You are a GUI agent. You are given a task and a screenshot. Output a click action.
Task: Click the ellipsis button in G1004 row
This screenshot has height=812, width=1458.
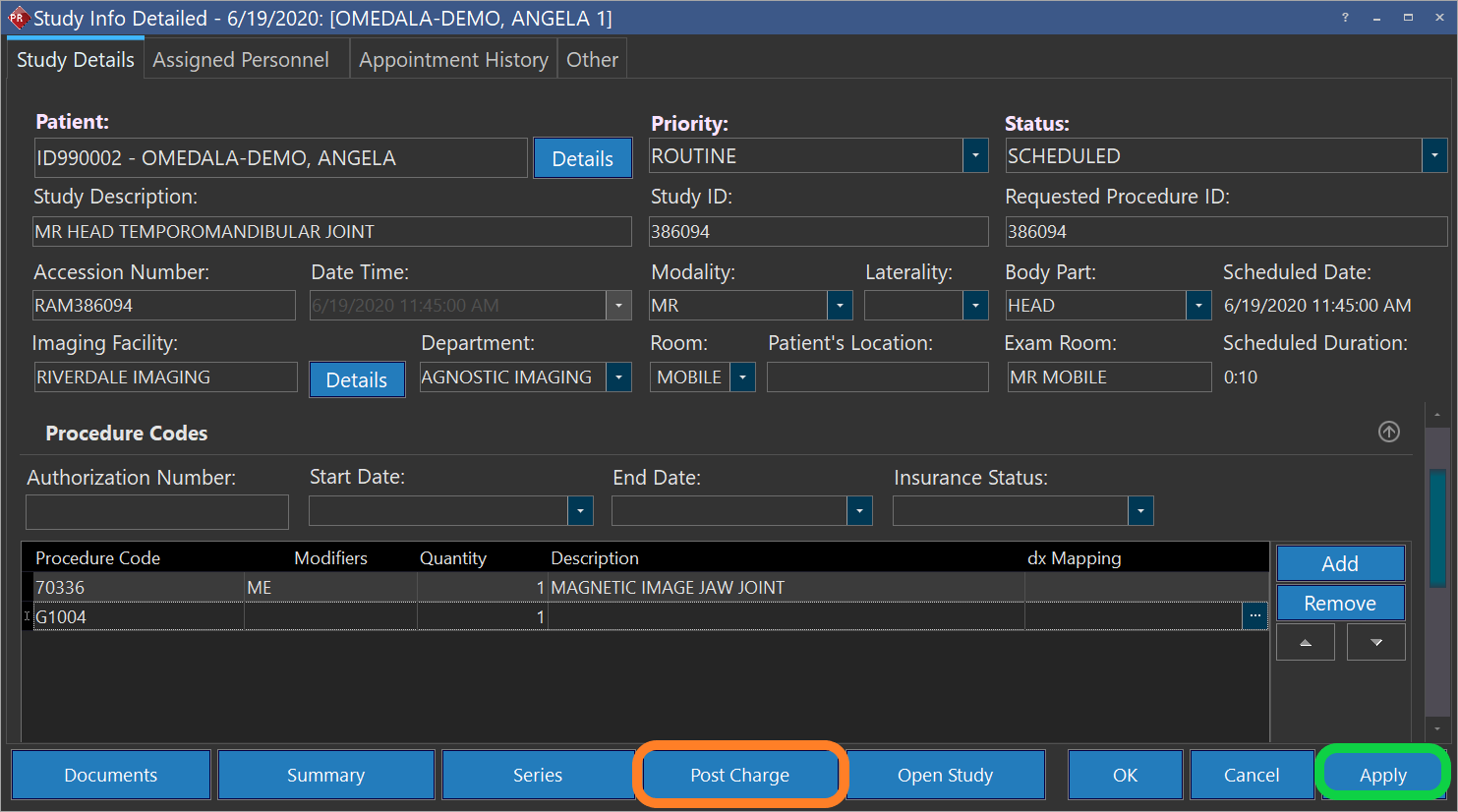pyautogui.click(x=1254, y=616)
